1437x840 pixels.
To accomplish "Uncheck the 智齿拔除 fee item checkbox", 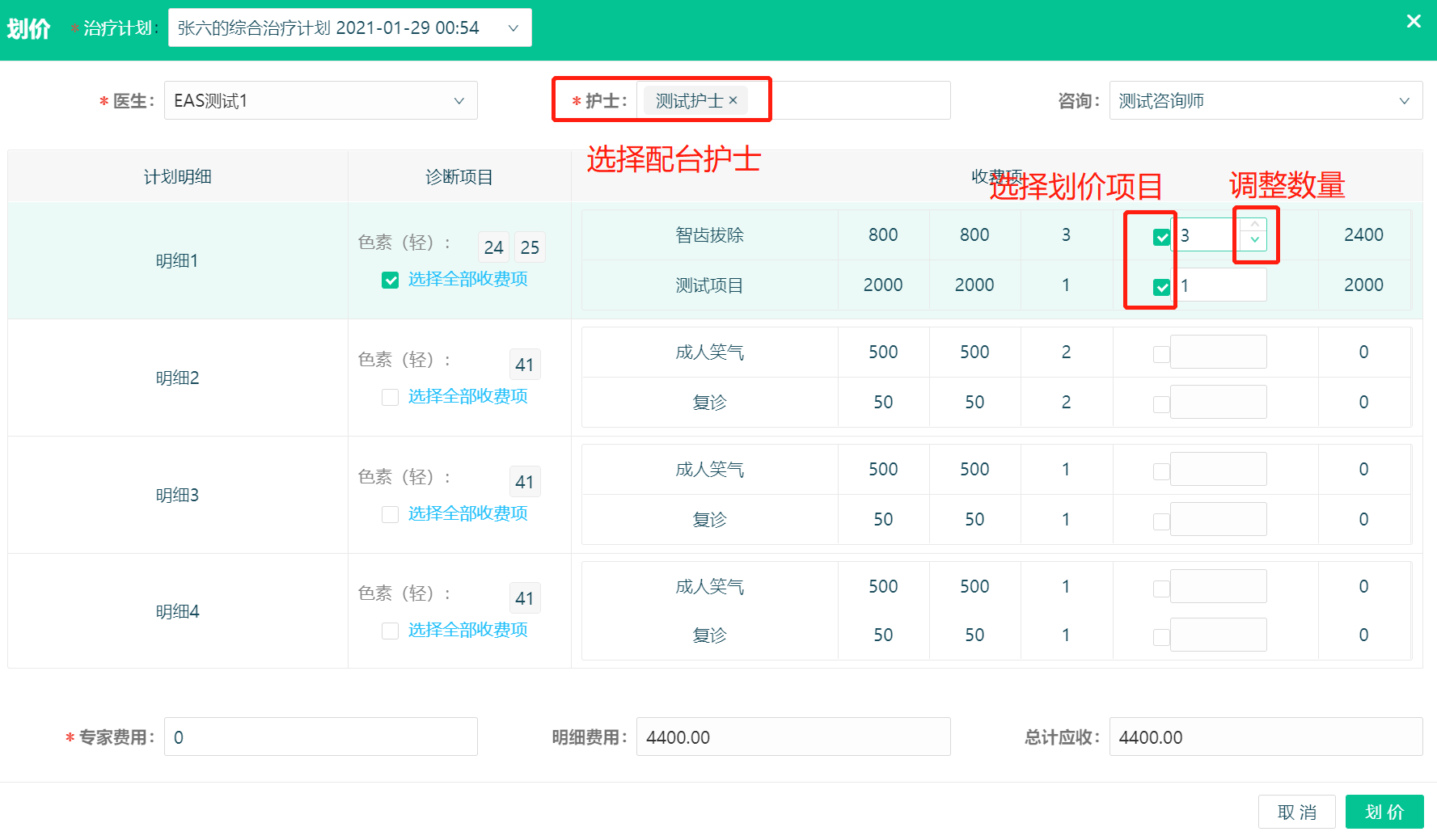I will pos(1161,237).
